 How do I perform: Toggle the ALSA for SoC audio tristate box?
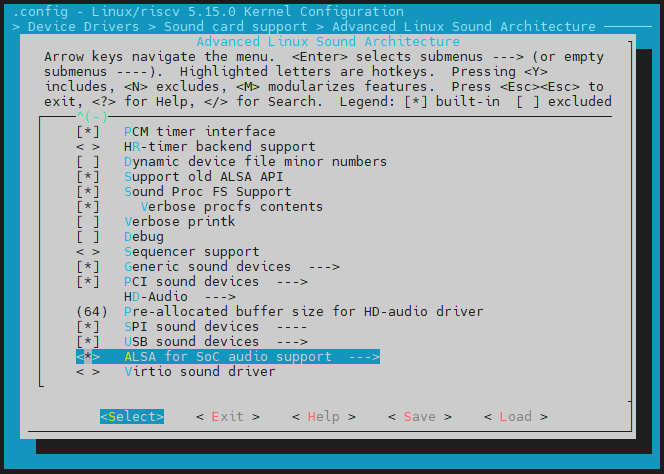point(88,357)
